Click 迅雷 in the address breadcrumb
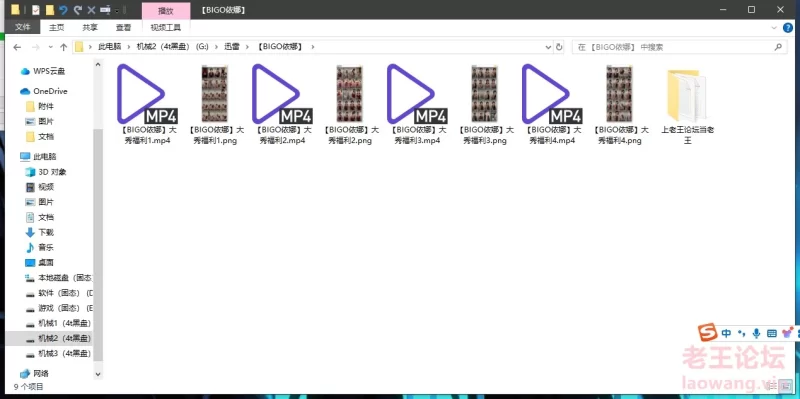This screenshot has height=399, width=800. tap(232, 47)
